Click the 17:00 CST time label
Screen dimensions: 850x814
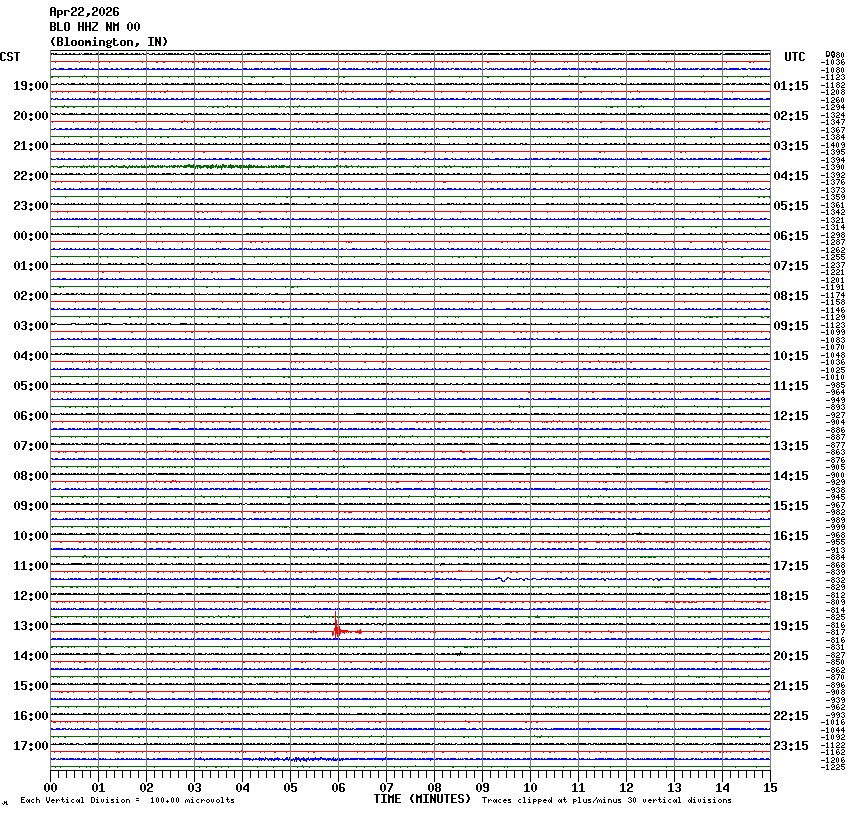point(31,746)
